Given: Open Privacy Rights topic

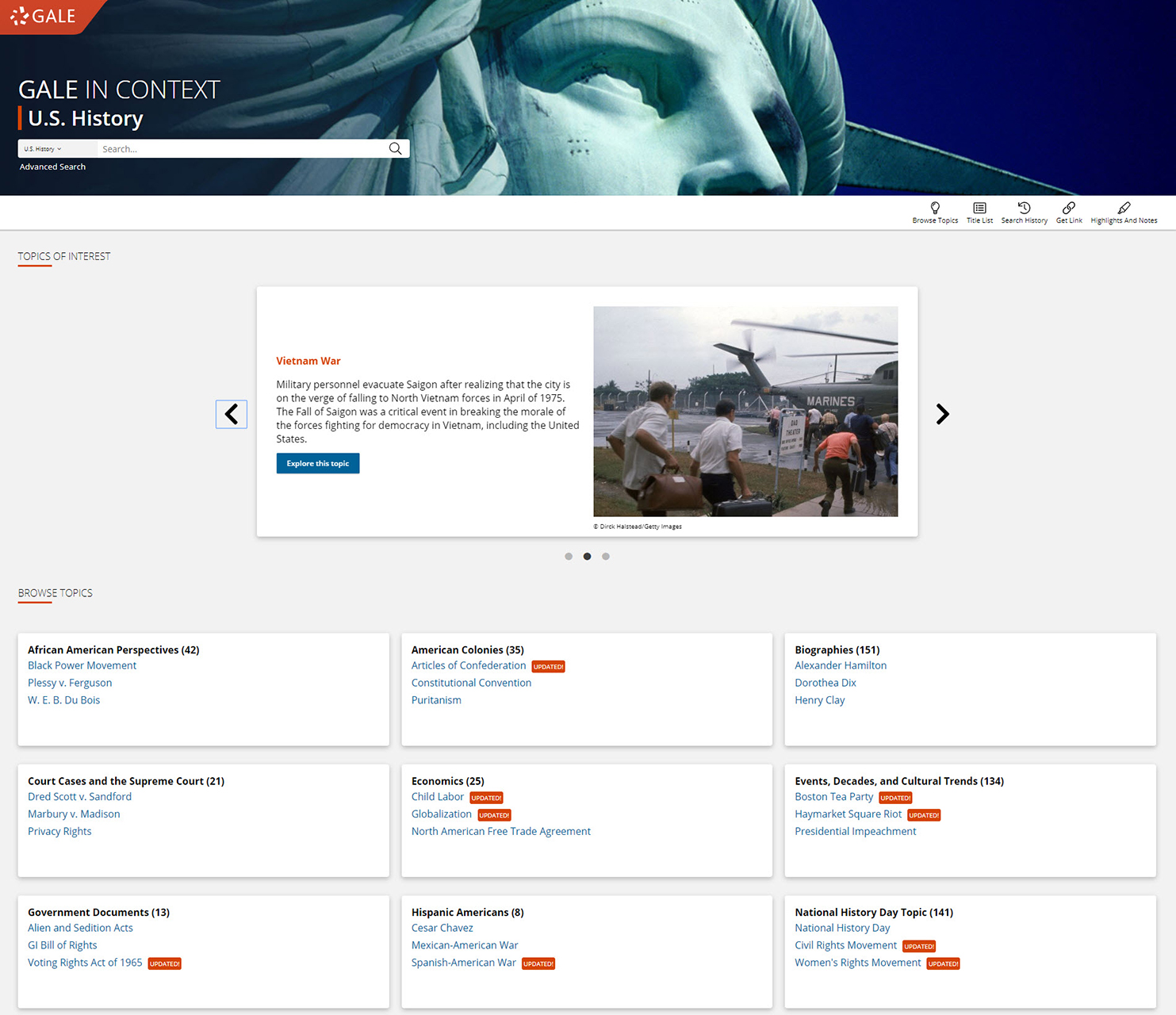Looking at the screenshot, I should (59, 832).
